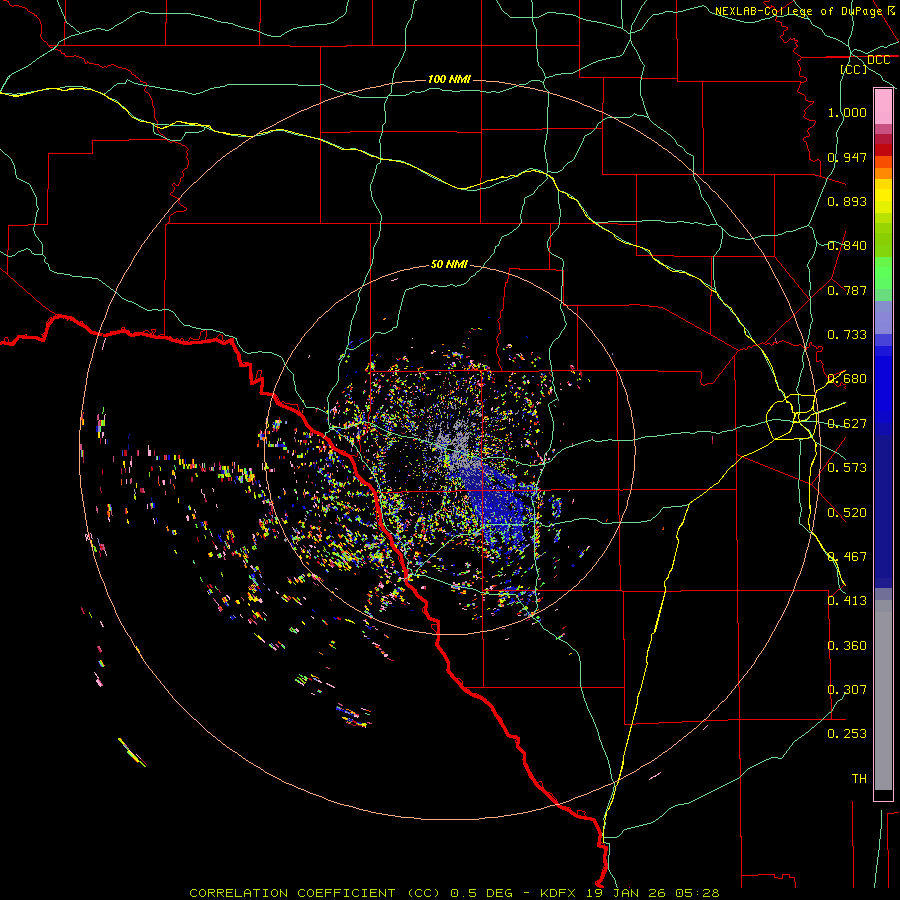900x900 pixels.
Task: Click the 0.840 color scale value
Action: [x=847, y=246]
